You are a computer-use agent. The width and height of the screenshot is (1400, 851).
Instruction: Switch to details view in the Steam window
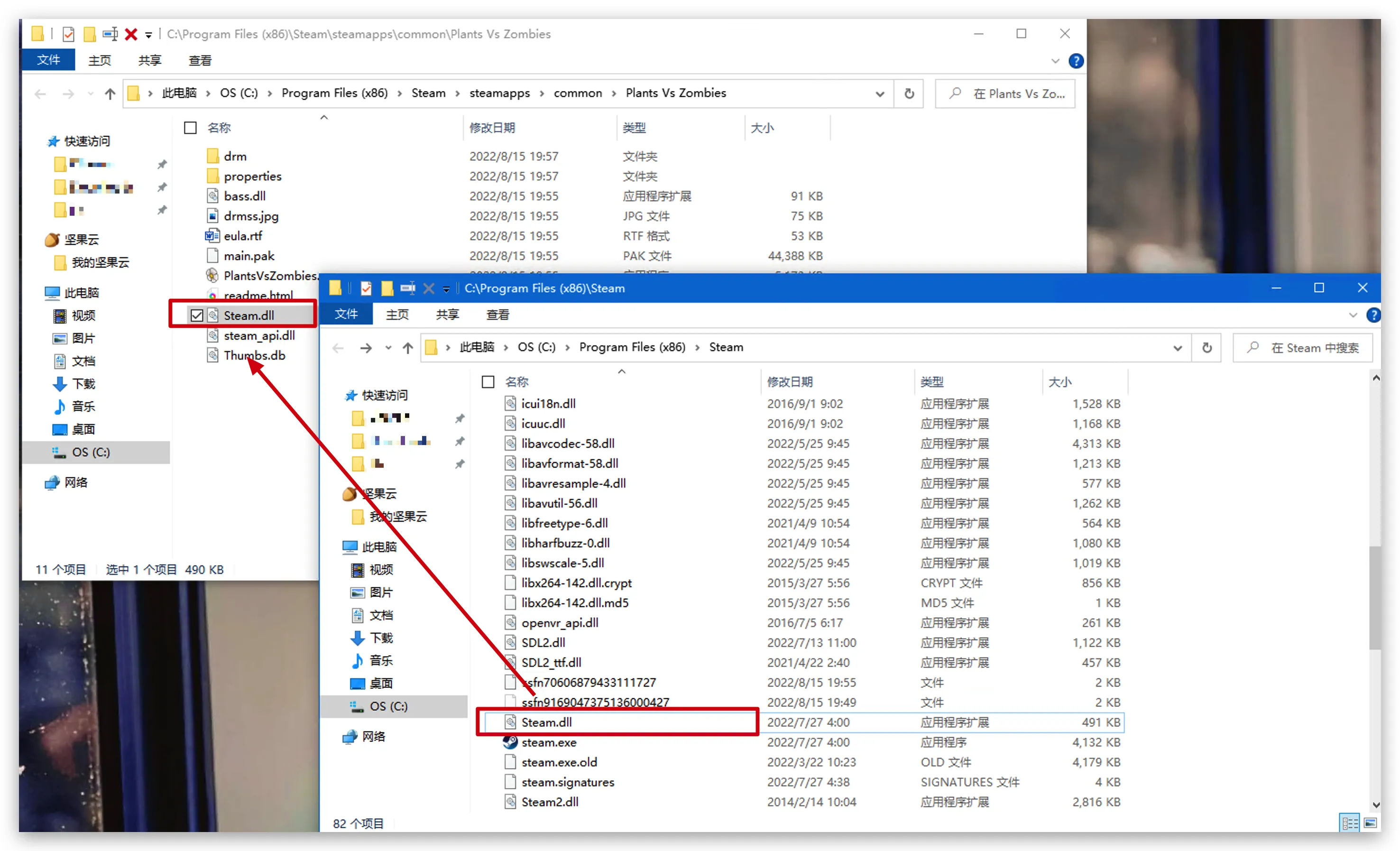coord(1349,823)
